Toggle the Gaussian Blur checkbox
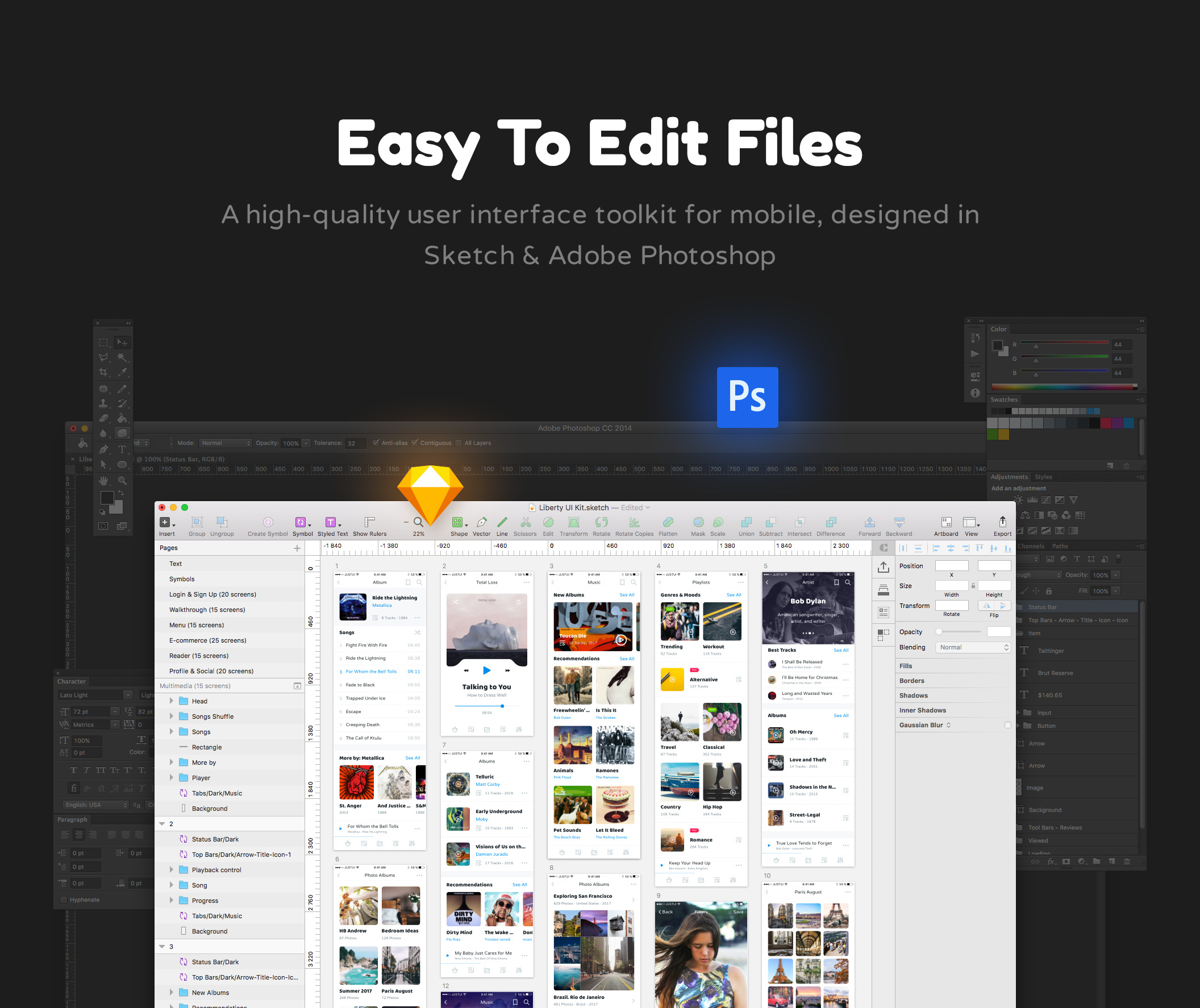This screenshot has height=1008, width=1200. click(x=1007, y=725)
